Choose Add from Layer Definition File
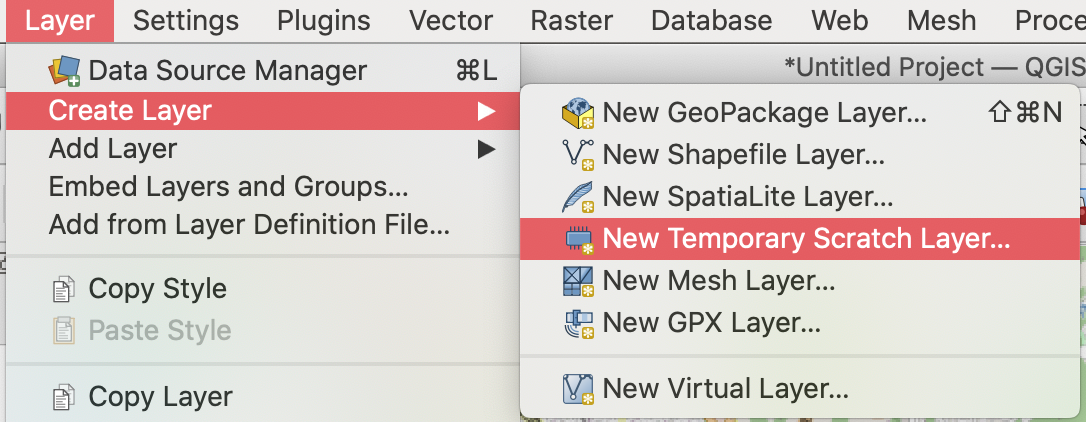 [x=249, y=225]
